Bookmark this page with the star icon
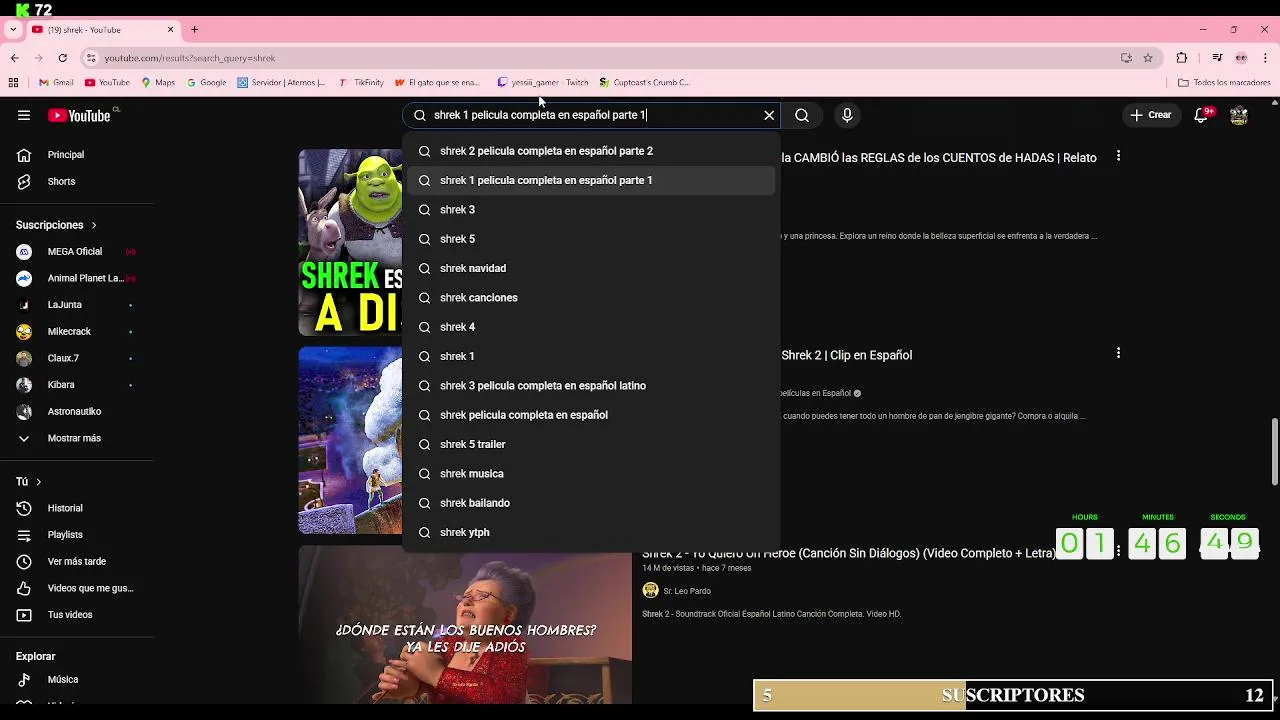Image resolution: width=1280 pixels, height=720 pixels. pos(1148,58)
